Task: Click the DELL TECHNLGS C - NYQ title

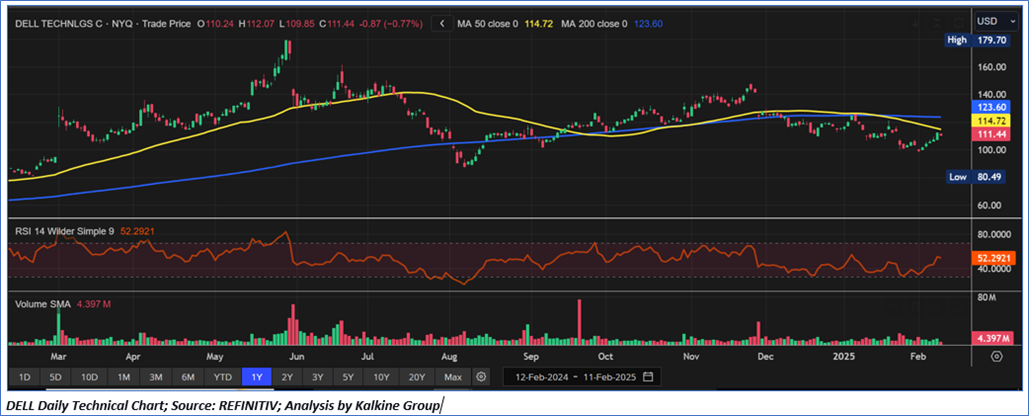Action: (x=74, y=24)
